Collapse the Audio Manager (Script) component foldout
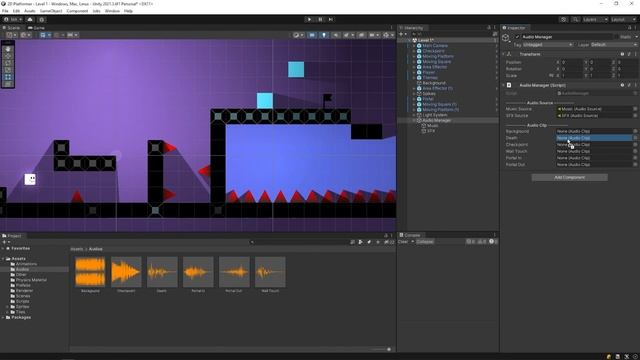 pos(503,85)
